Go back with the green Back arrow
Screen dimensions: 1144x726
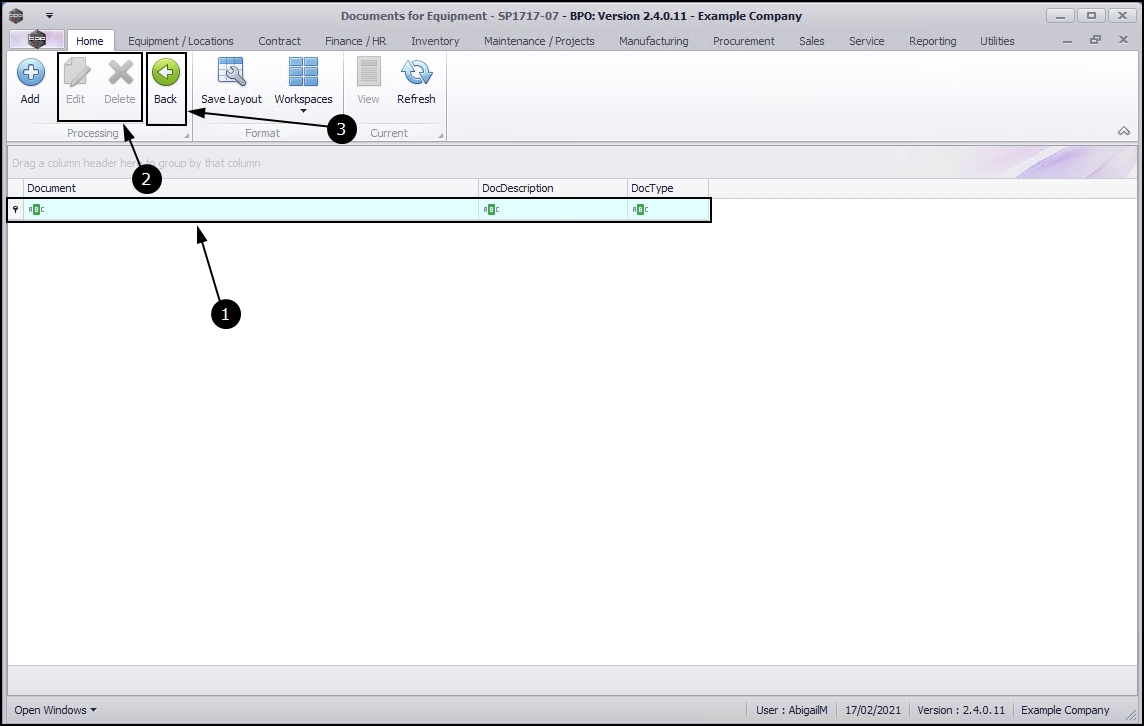pyautogui.click(x=166, y=73)
